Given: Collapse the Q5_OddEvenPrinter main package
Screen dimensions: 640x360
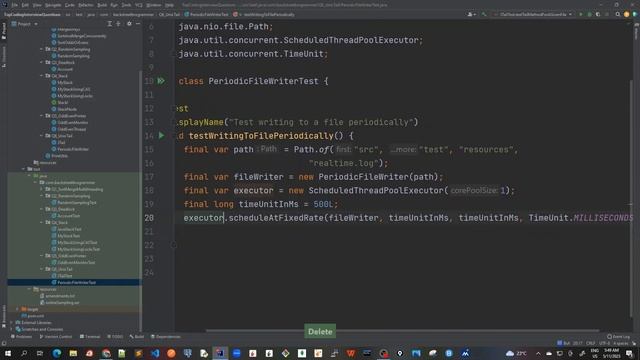Looking at the screenshot, I should [41, 116].
